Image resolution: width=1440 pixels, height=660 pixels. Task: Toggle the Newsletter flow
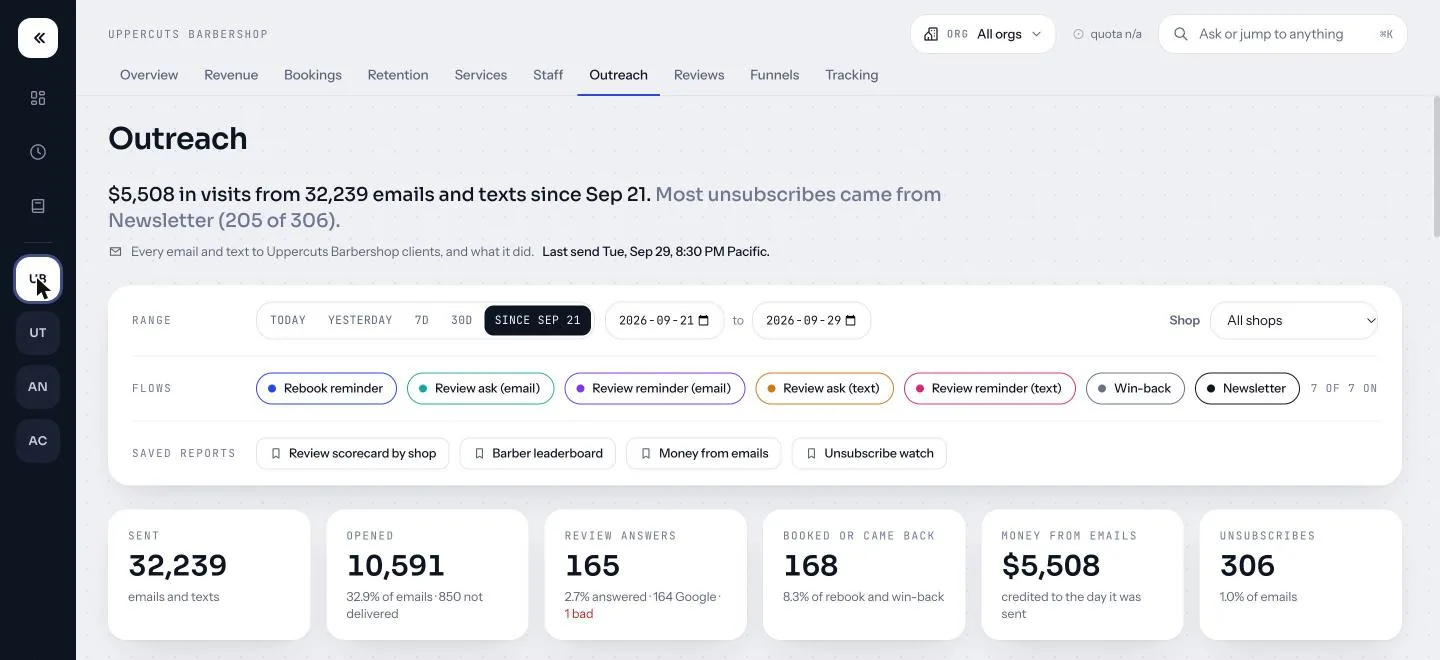click(1247, 388)
